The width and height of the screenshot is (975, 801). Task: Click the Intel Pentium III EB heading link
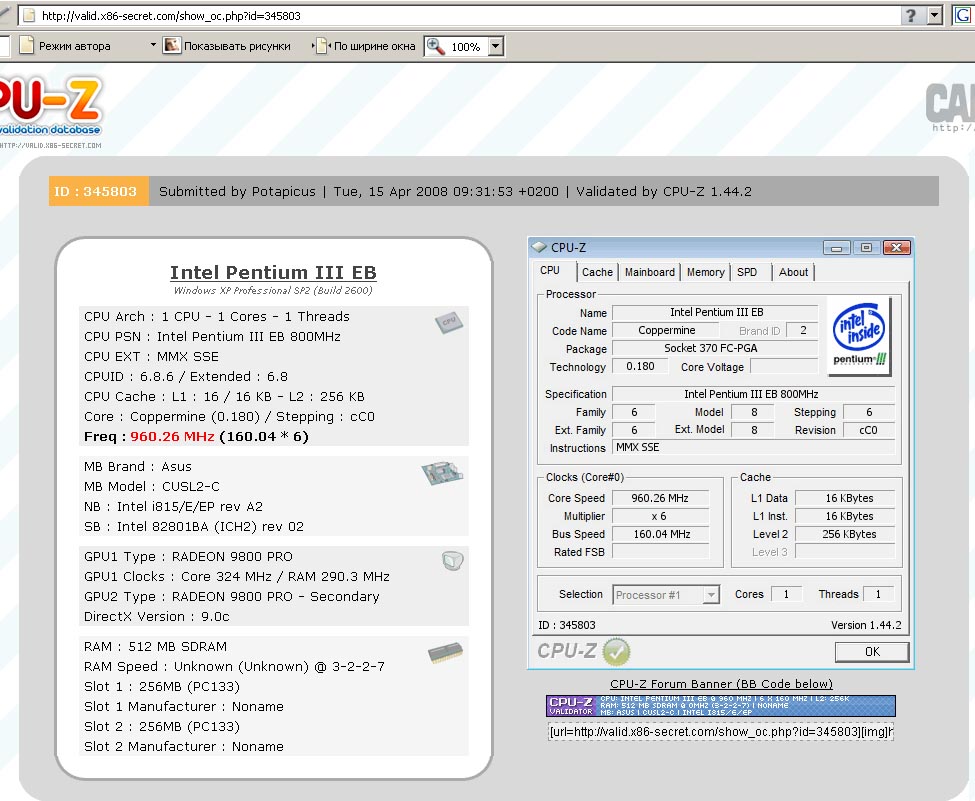point(273,272)
